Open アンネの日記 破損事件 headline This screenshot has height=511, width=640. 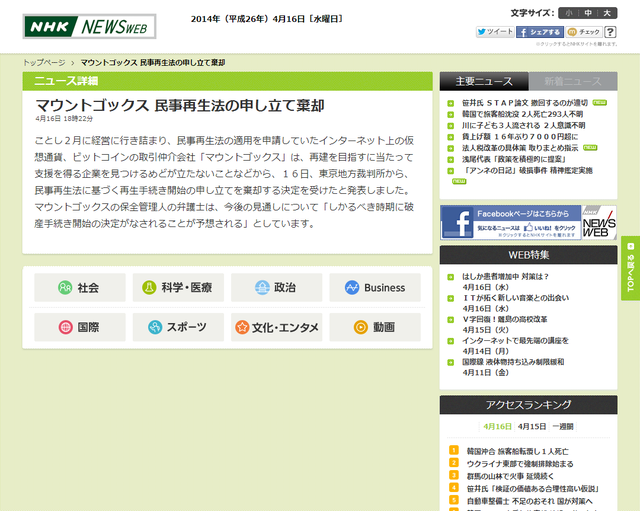(527, 170)
